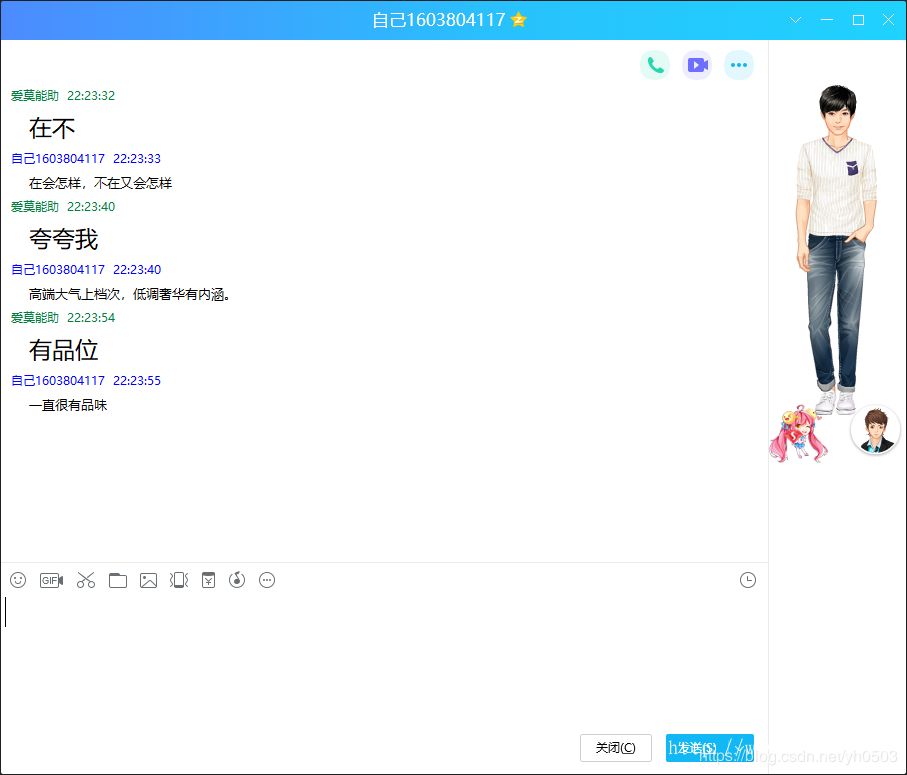Expand the circled ellipsis in the chat toolbar
This screenshot has width=907, height=775.
pos(267,580)
